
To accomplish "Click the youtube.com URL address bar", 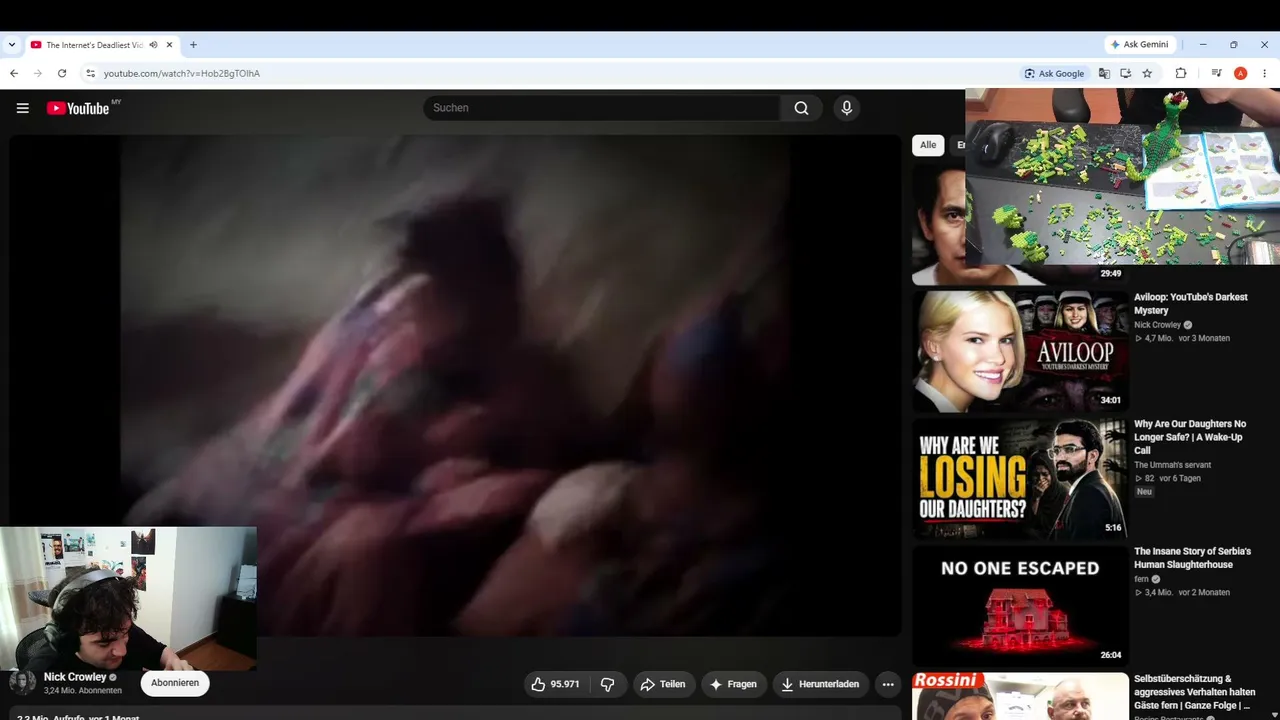I will coord(182,73).
